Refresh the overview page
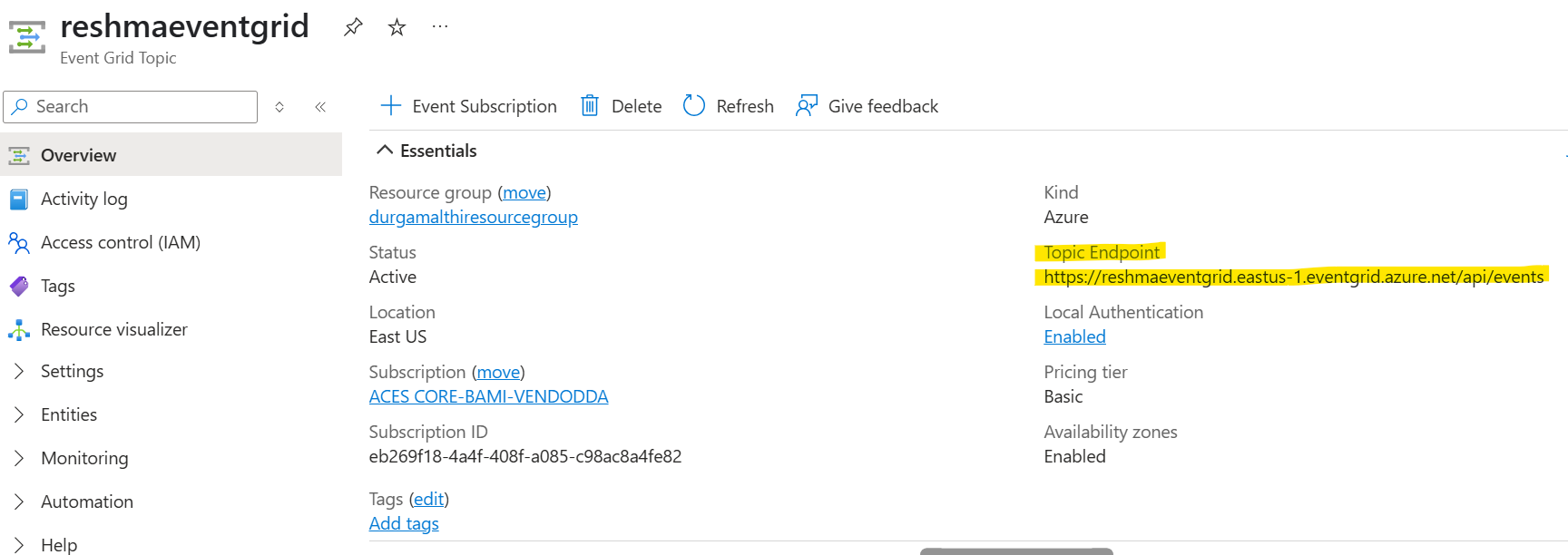 tap(728, 106)
